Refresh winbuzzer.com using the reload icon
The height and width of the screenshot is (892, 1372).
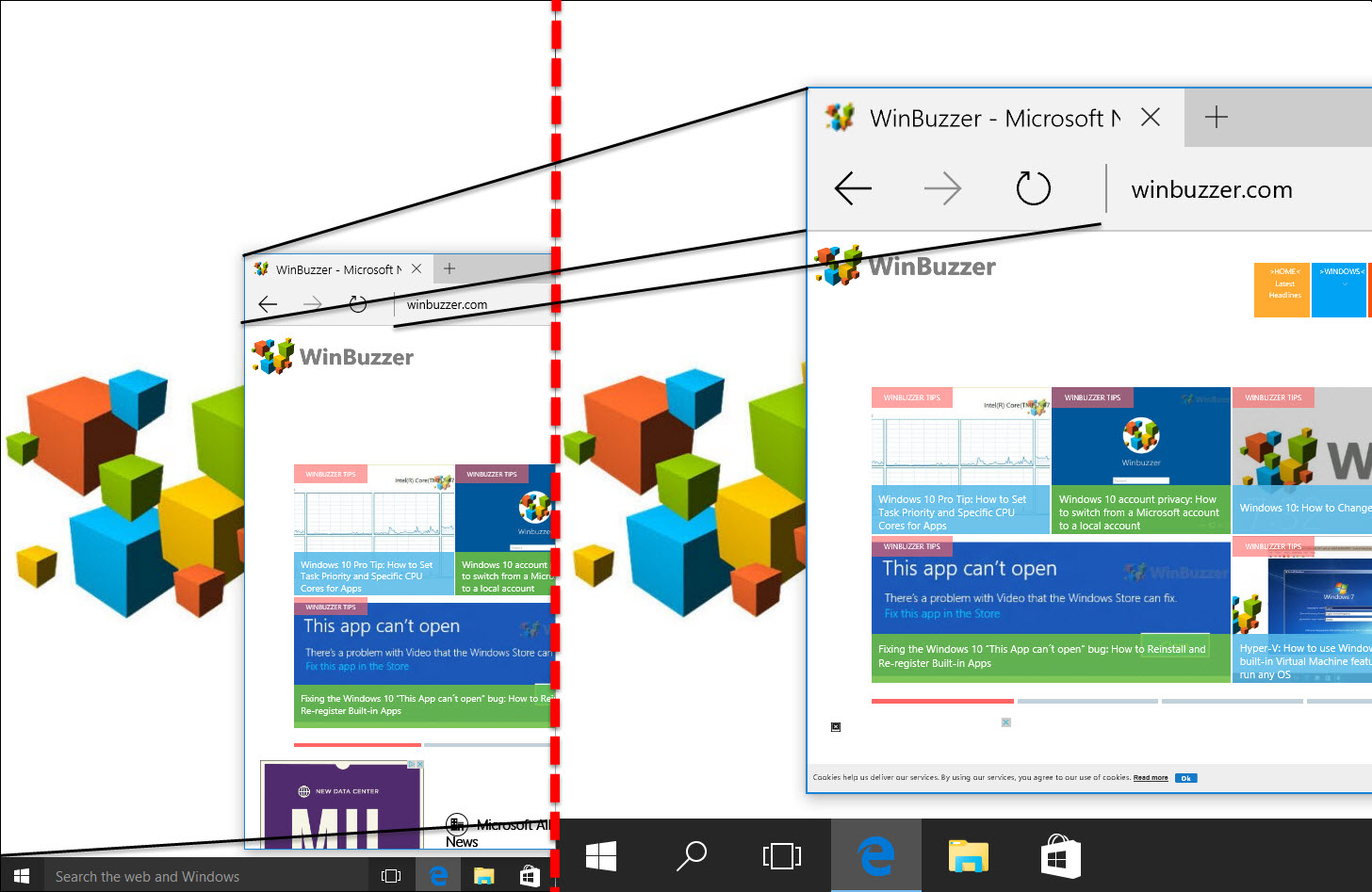point(1033,188)
